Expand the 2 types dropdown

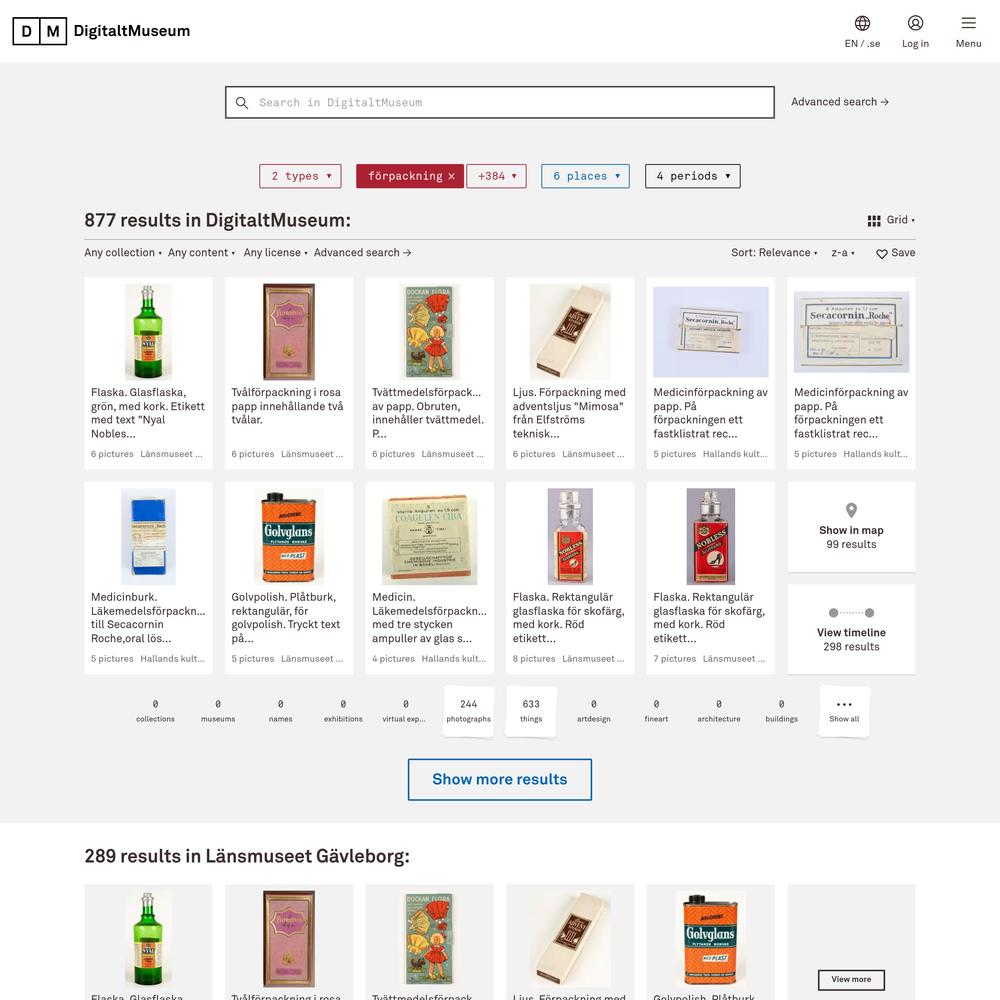pos(300,177)
